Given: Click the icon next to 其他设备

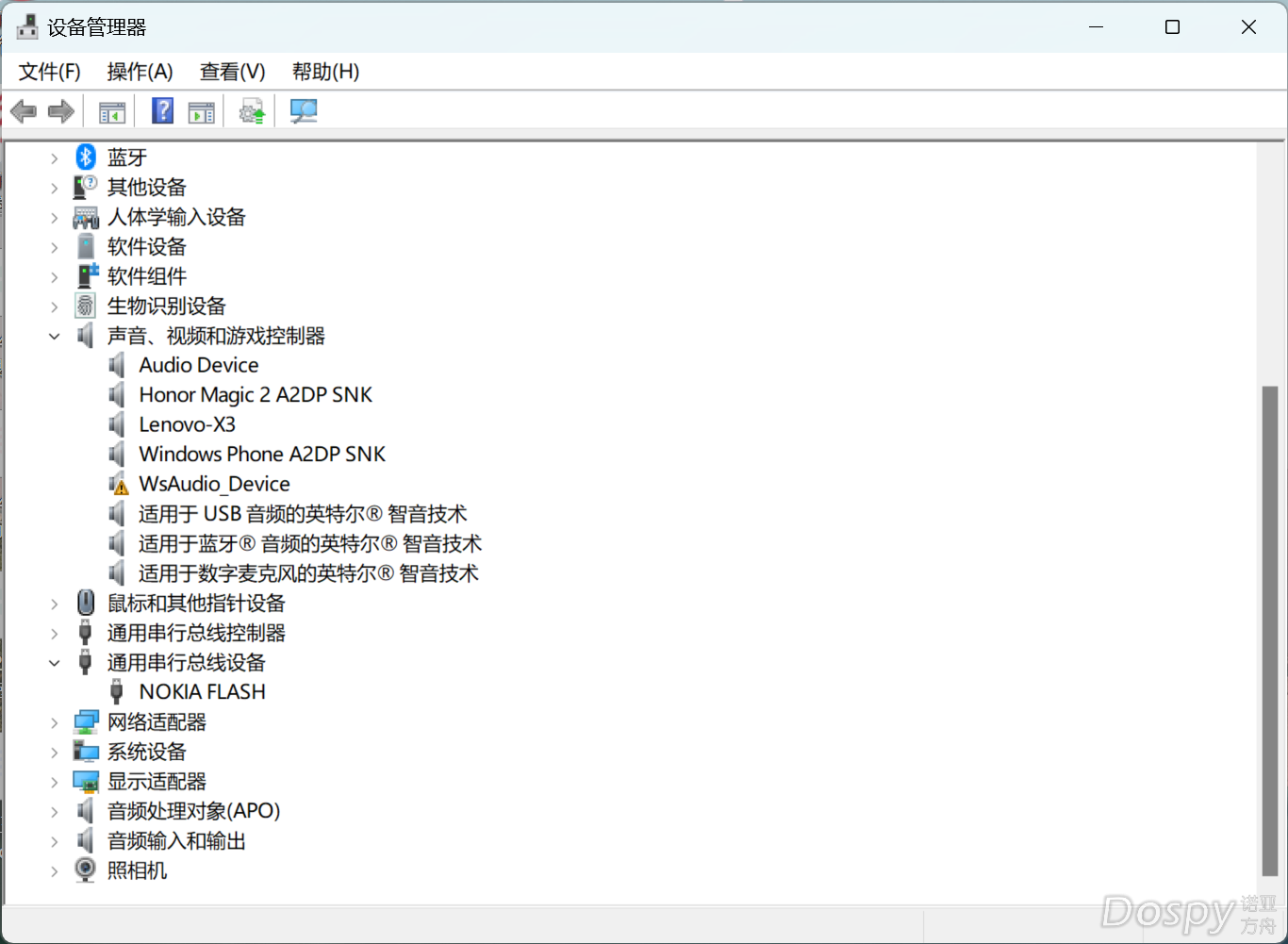Looking at the screenshot, I should pyautogui.click(x=86, y=187).
